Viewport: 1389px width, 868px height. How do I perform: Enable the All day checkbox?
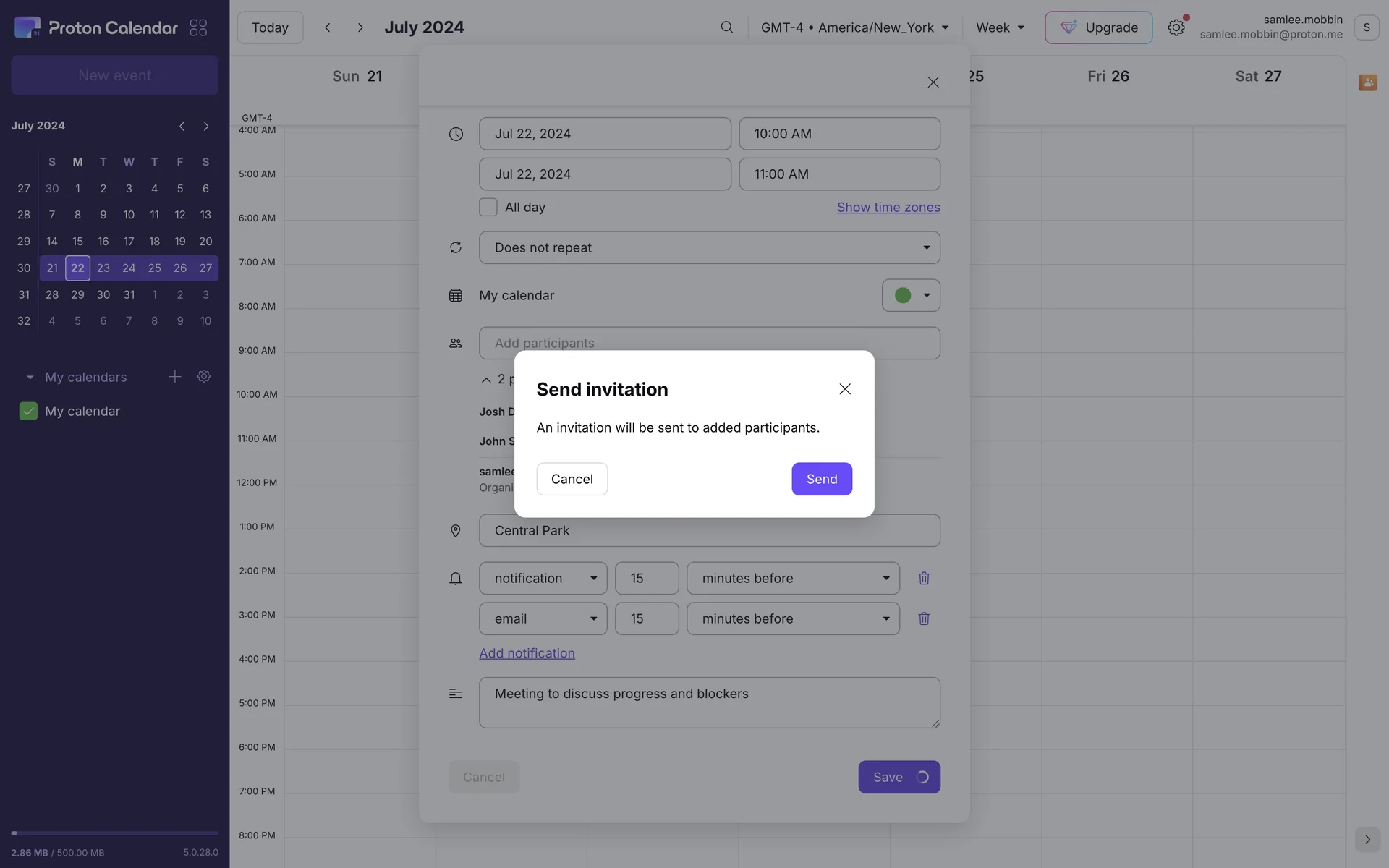[x=488, y=208]
